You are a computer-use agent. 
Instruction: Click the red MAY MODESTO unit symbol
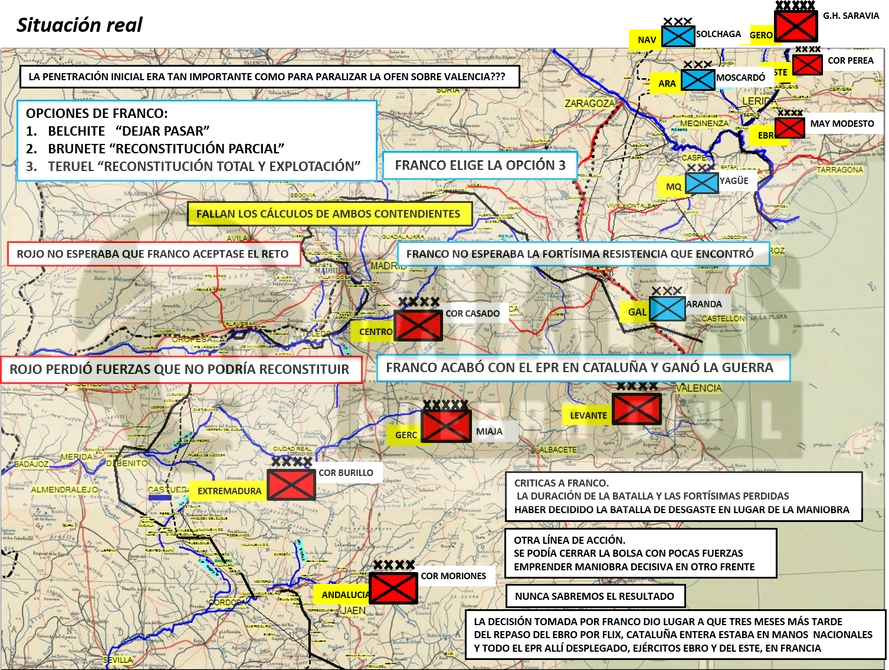(790, 128)
